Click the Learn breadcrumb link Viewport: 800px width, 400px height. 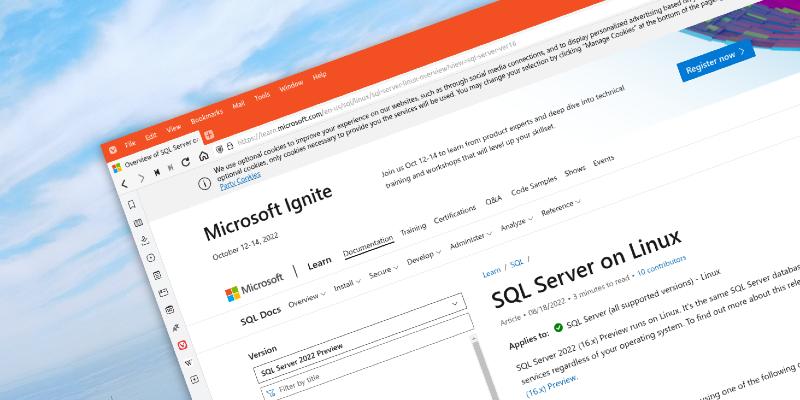click(x=492, y=272)
